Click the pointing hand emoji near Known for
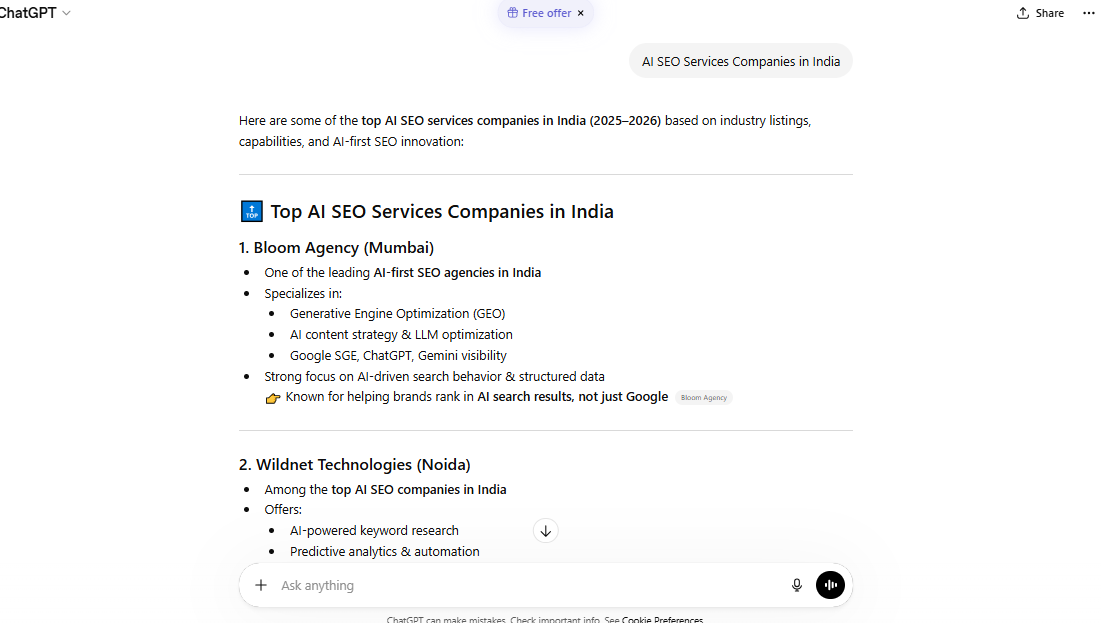Viewport: 1101px width, 623px height. tap(273, 398)
